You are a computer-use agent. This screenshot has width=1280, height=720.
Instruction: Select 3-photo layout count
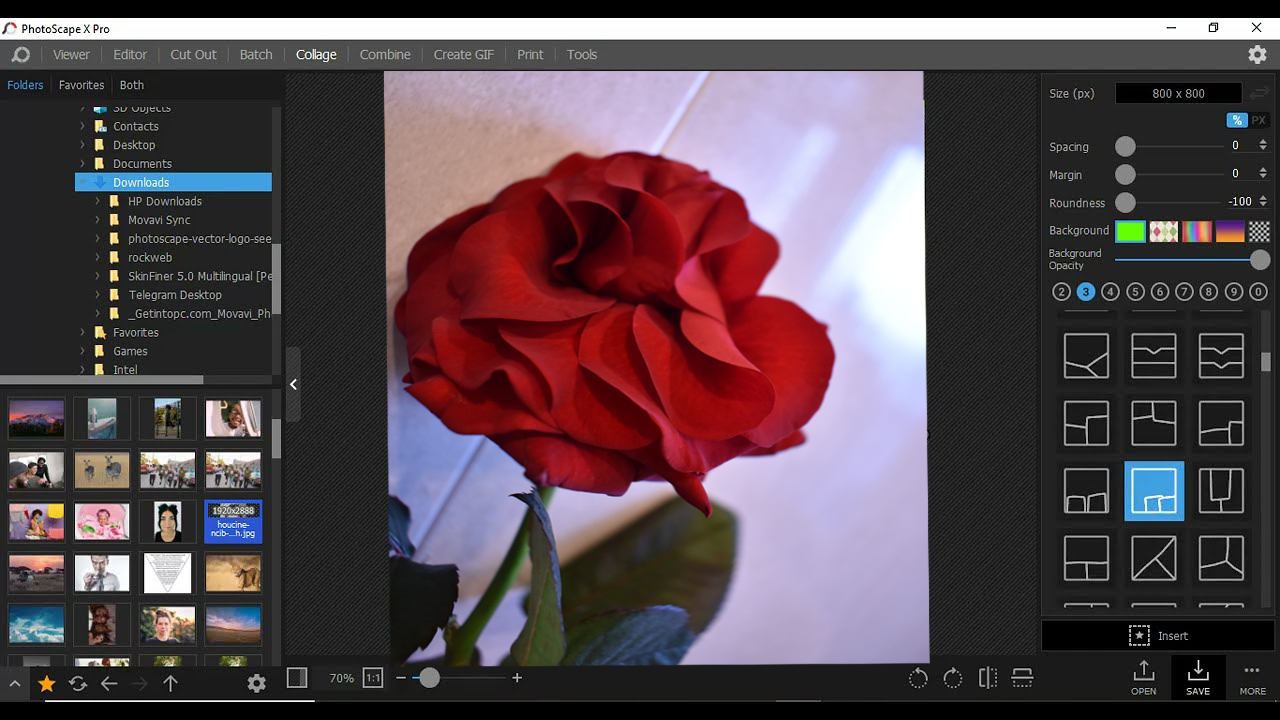click(x=1086, y=292)
